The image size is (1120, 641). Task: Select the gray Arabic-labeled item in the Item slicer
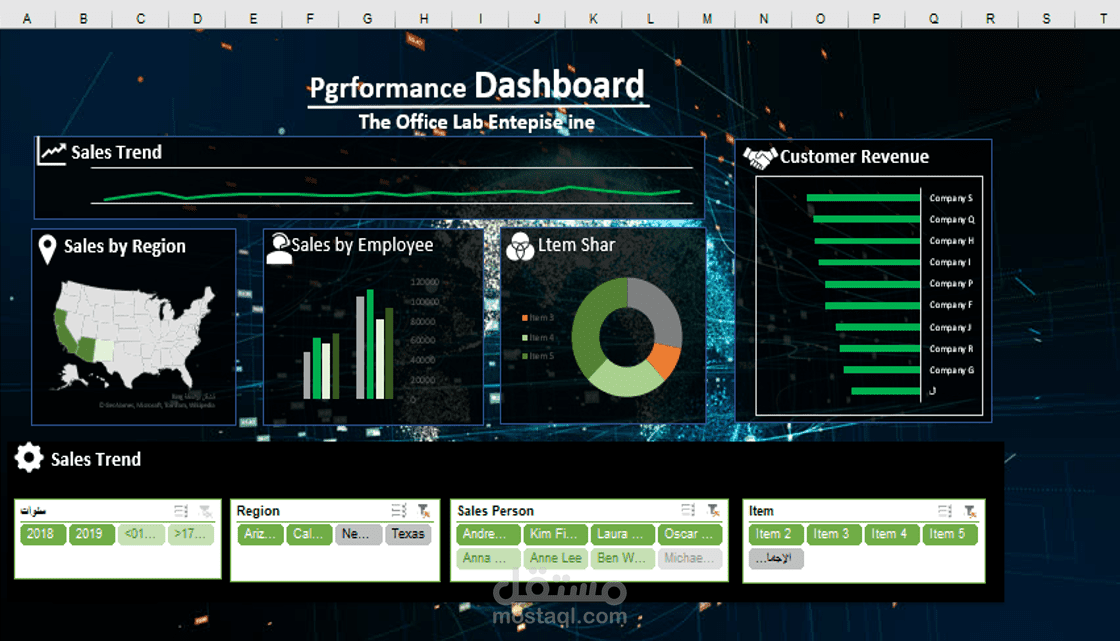click(x=776, y=558)
